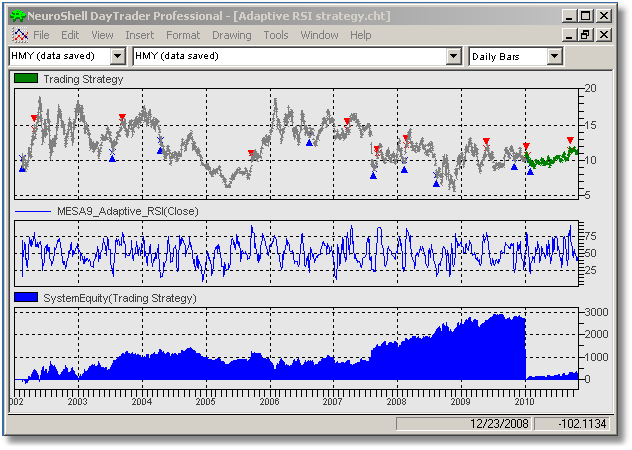Click the 2003 label on time axis

click(77, 401)
